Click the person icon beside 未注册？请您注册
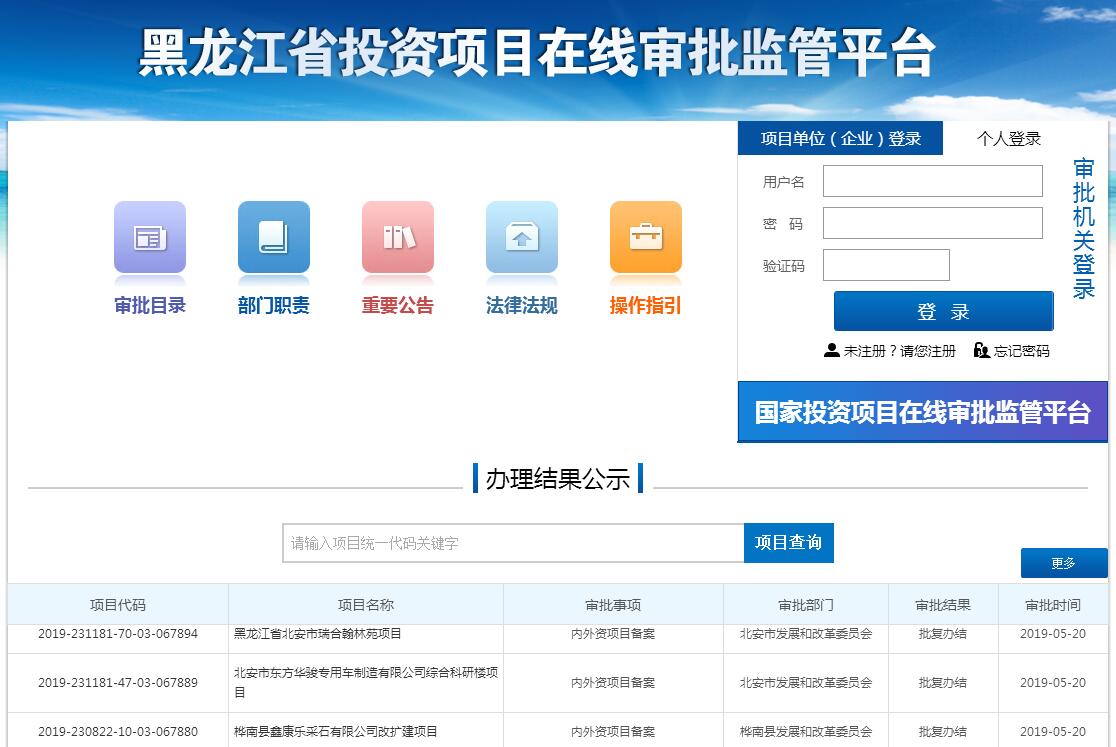 pyautogui.click(x=832, y=350)
